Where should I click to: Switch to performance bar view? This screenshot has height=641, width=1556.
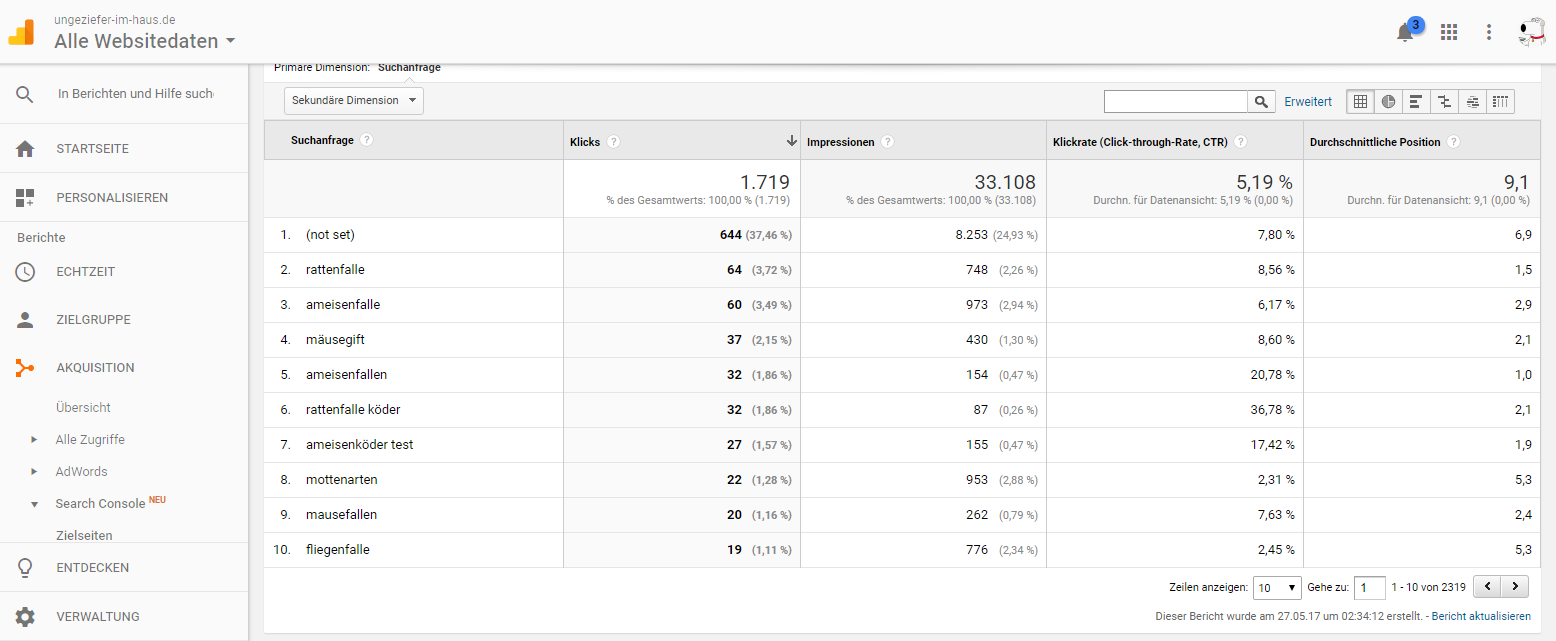tap(1416, 101)
